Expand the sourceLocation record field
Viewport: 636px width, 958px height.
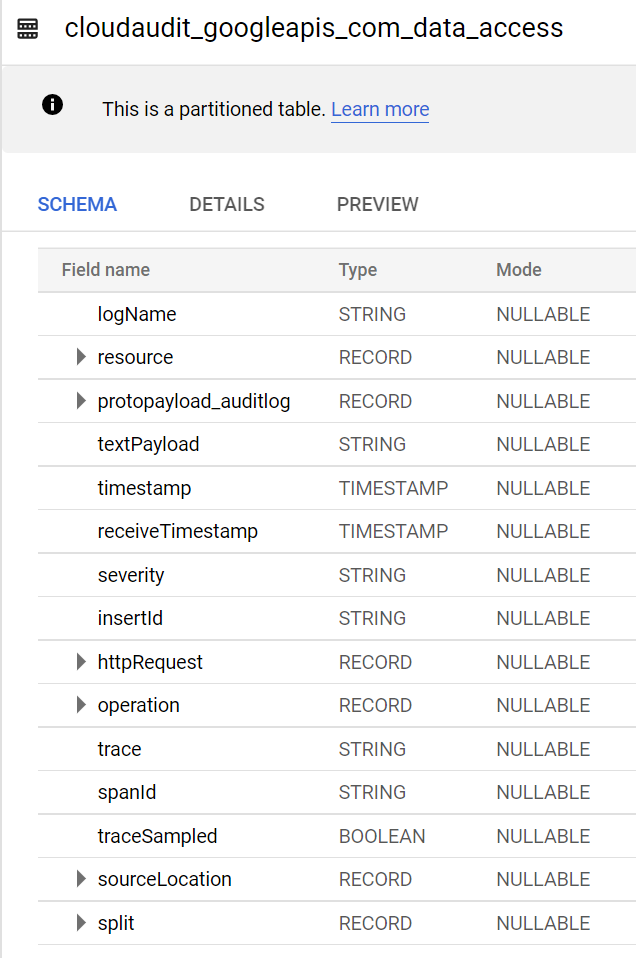pyautogui.click(x=80, y=879)
